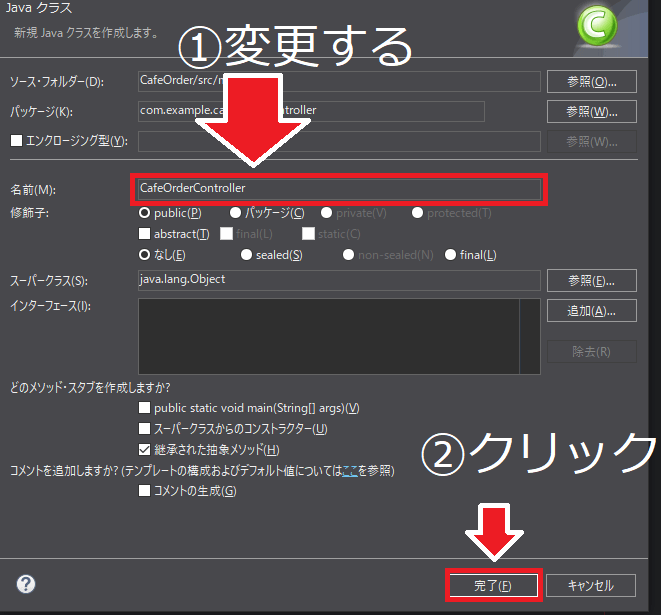Toggle the abstract modifier checkbox
Viewport: 661px width, 615px height.
click(145, 234)
